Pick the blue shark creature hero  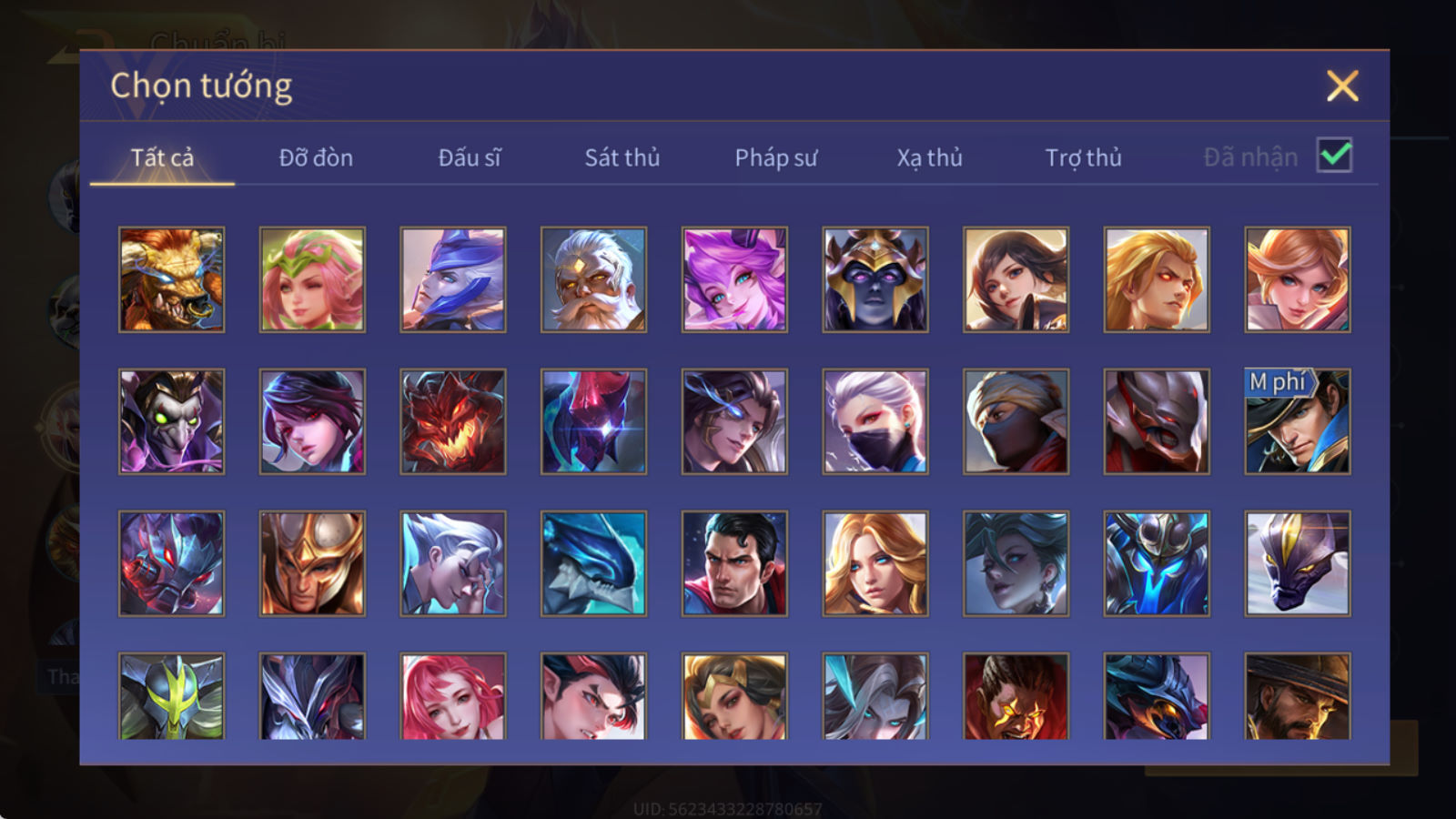[593, 563]
